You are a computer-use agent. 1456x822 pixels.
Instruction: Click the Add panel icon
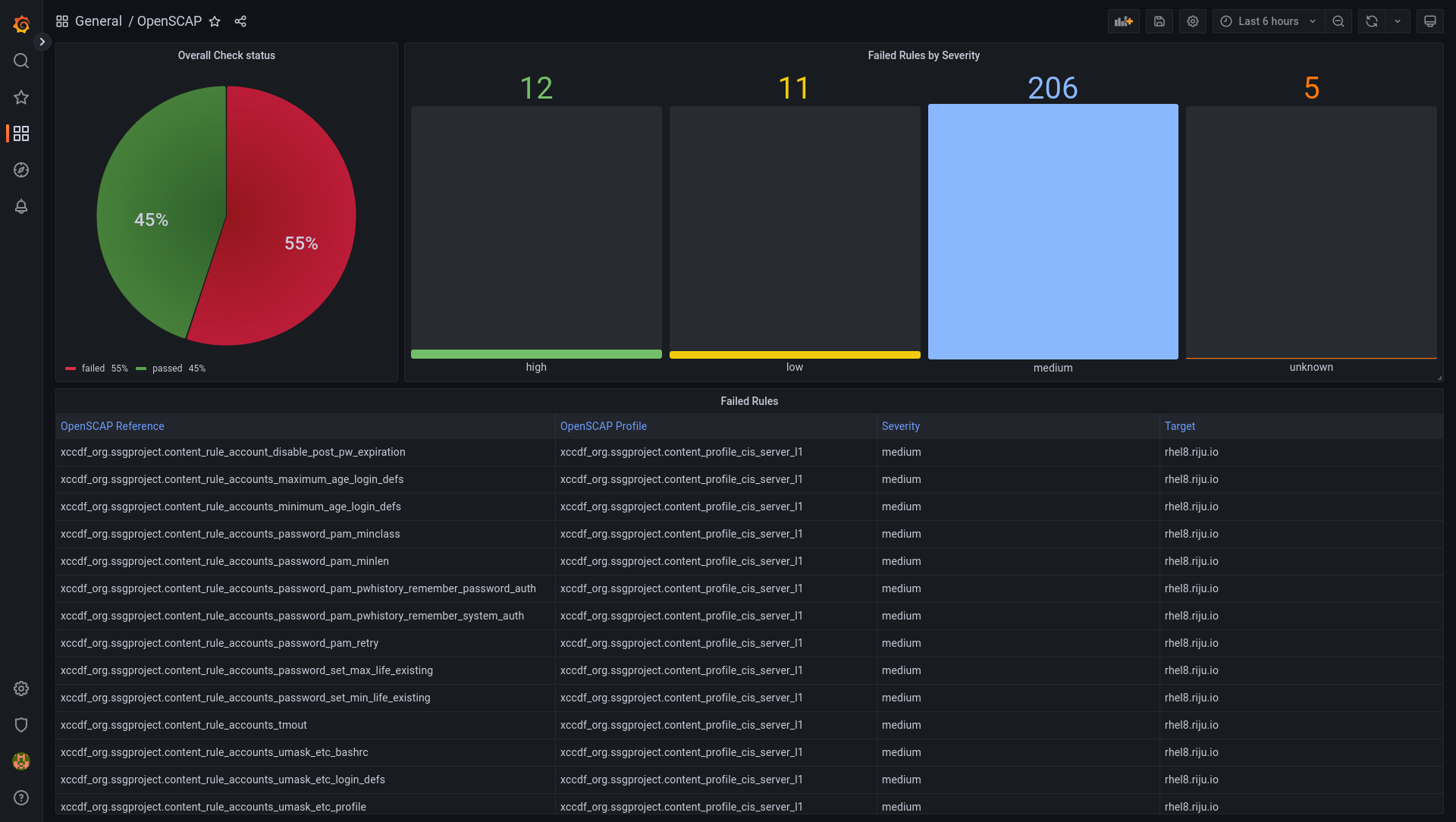pyautogui.click(x=1123, y=21)
